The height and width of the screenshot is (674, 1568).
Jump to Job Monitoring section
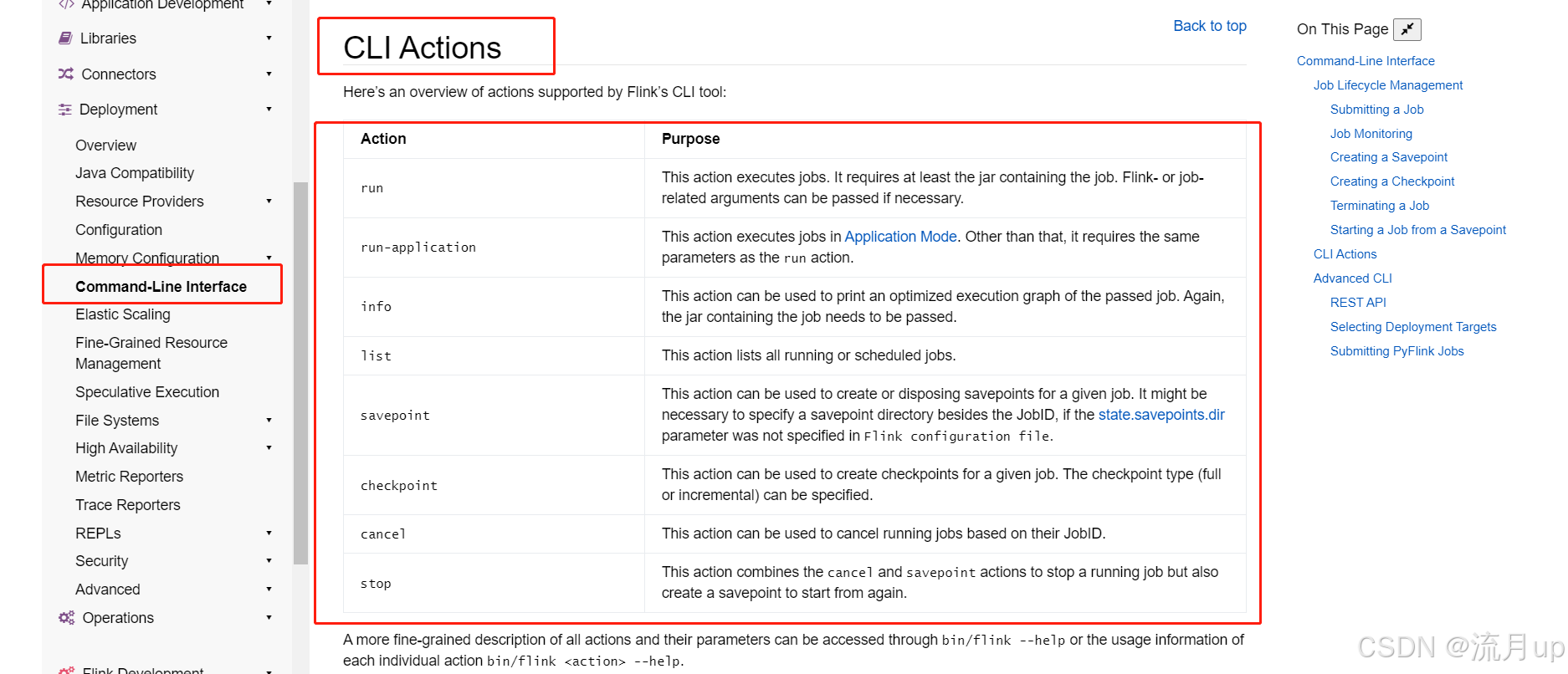1371,134
